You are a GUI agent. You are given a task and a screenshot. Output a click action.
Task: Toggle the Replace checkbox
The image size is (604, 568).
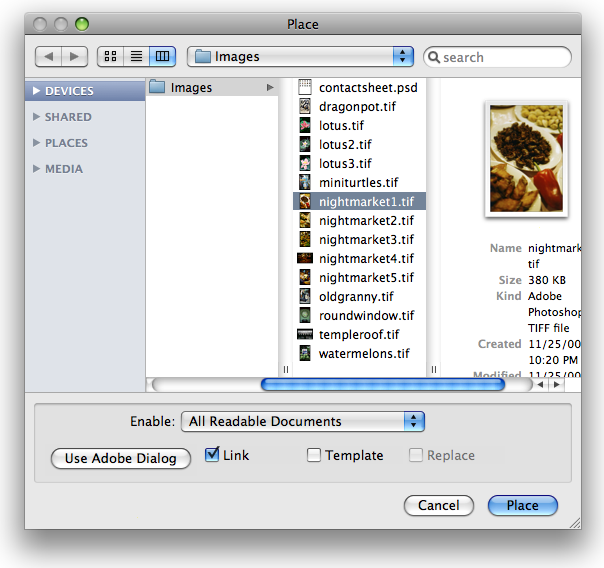416,456
